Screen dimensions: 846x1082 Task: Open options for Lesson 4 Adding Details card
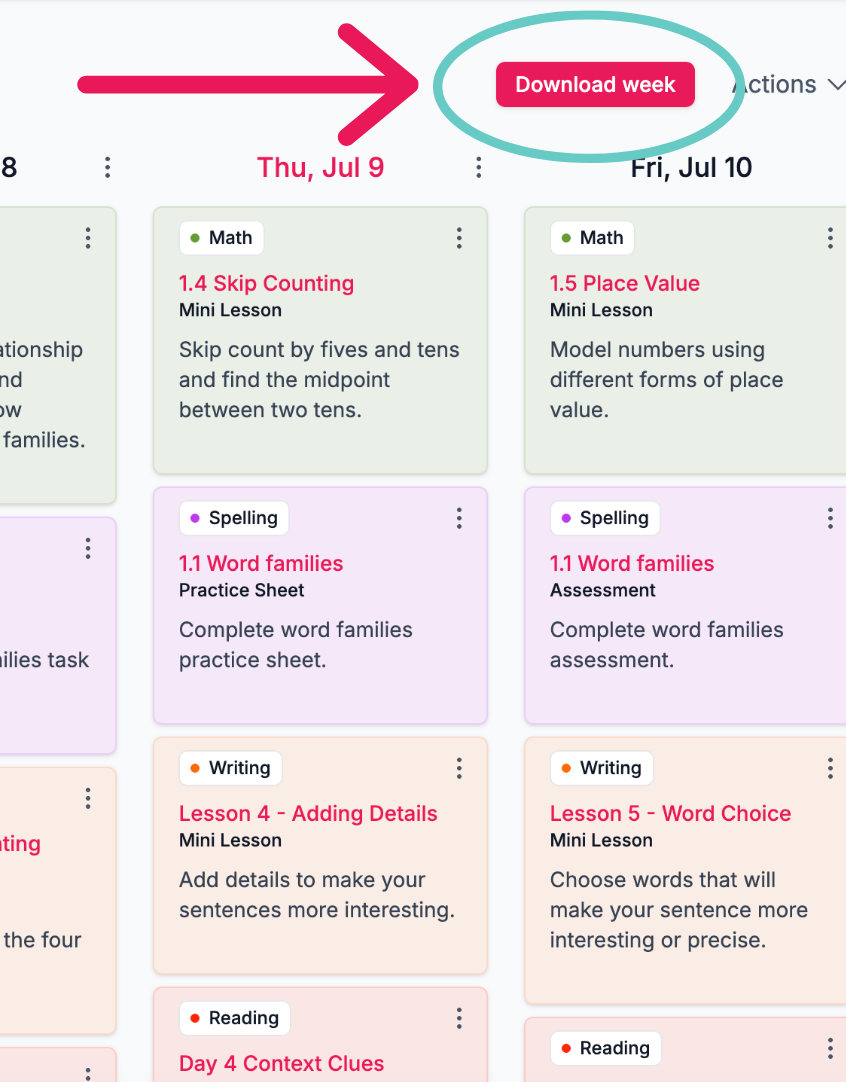tap(459, 768)
